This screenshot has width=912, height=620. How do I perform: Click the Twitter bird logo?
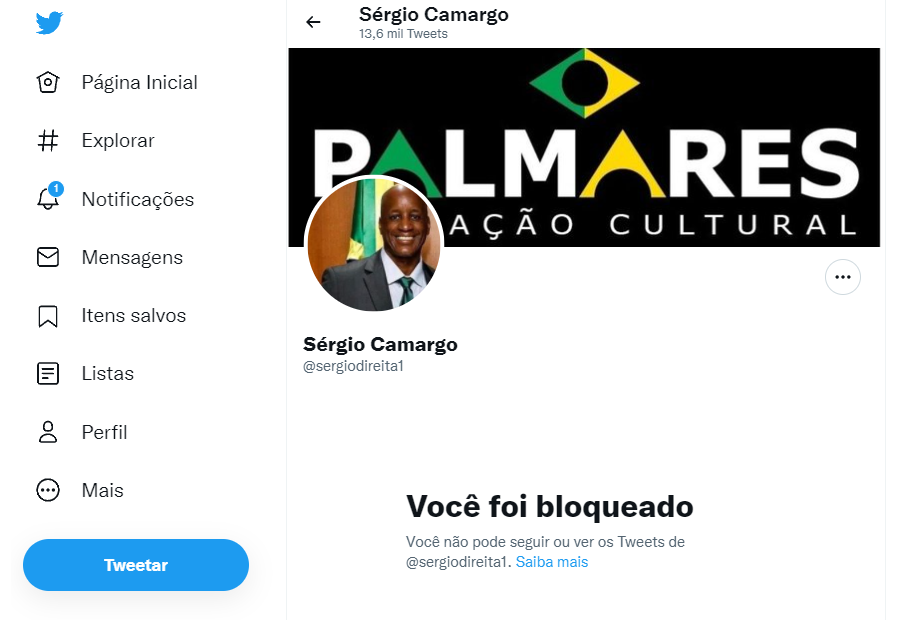pyautogui.click(x=49, y=23)
